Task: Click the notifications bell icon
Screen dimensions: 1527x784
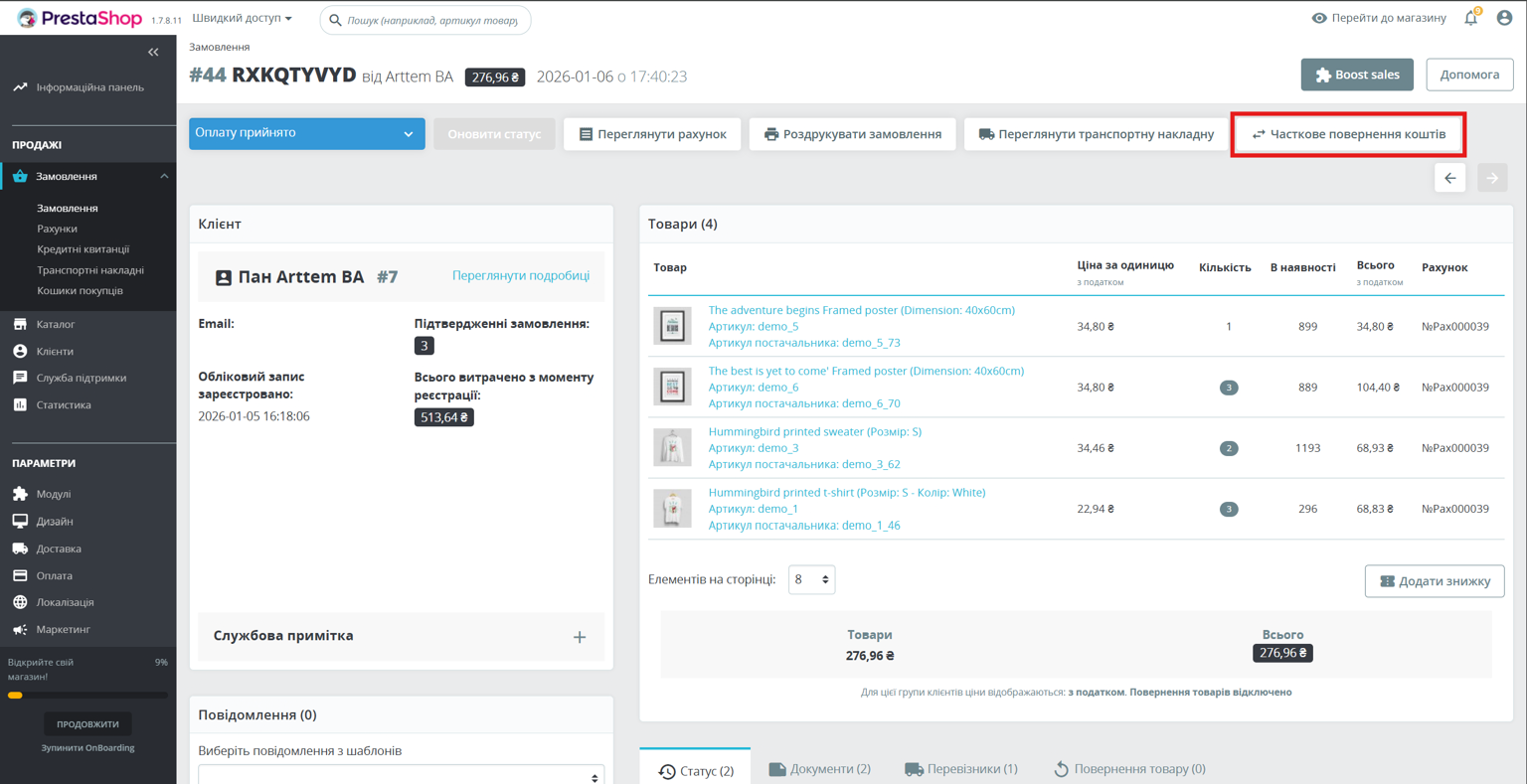Action: (1470, 19)
